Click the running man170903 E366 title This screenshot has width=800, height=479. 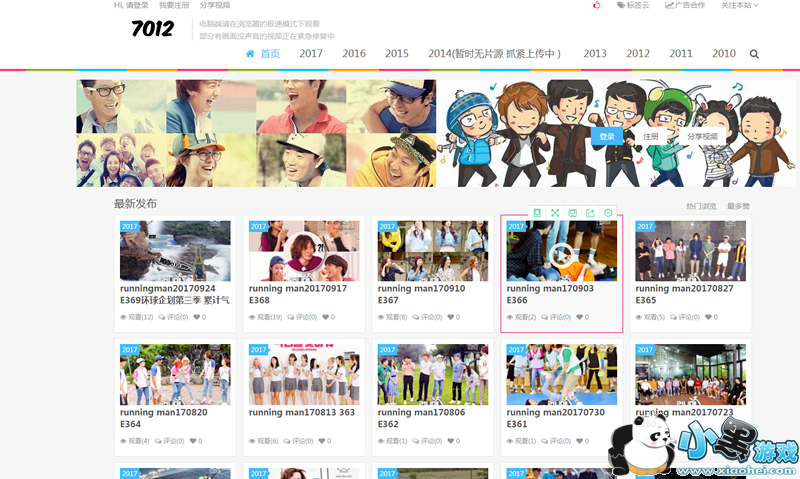tap(550, 294)
